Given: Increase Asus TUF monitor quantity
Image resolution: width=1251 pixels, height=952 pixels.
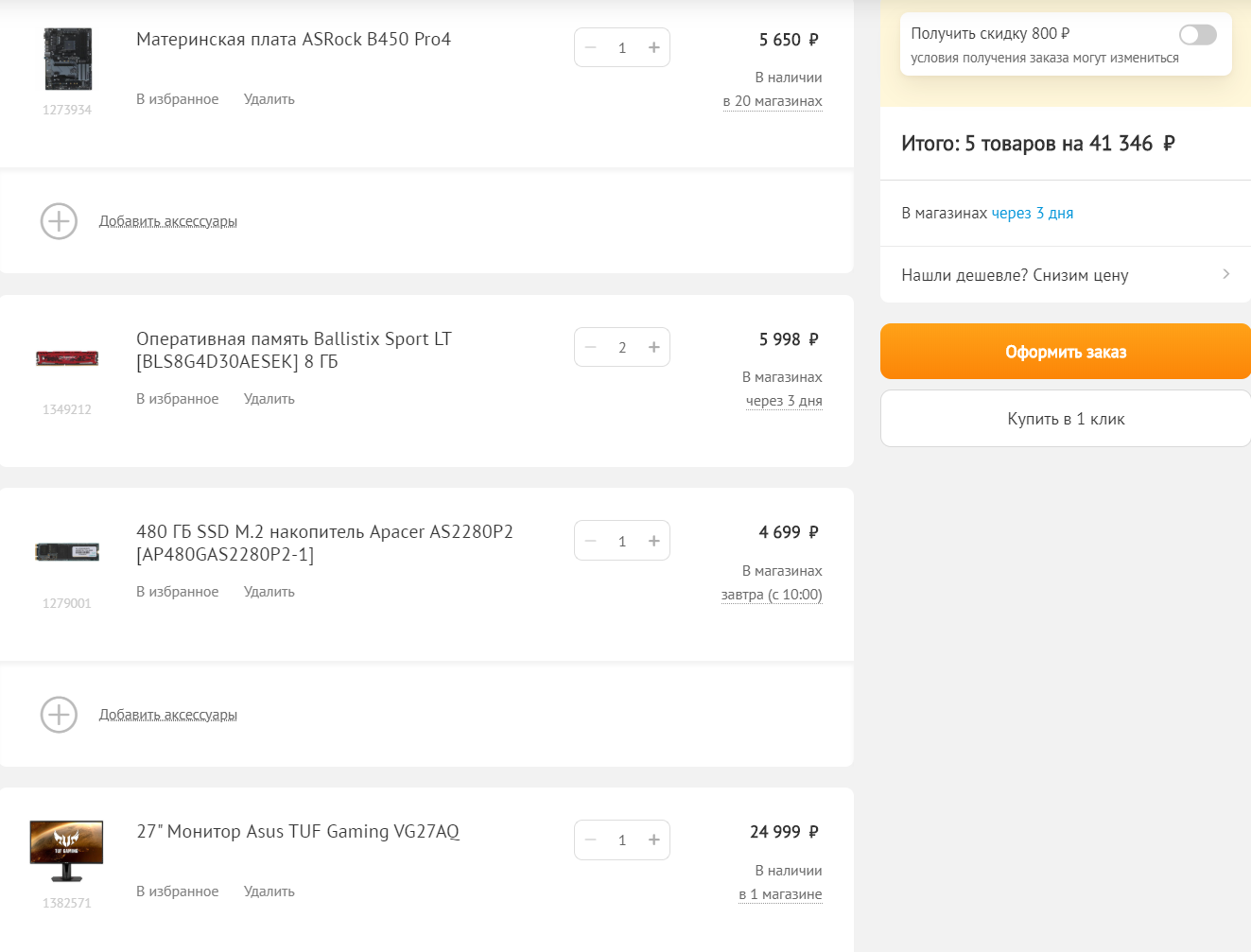Looking at the screenshot, I should pos(653,839).
